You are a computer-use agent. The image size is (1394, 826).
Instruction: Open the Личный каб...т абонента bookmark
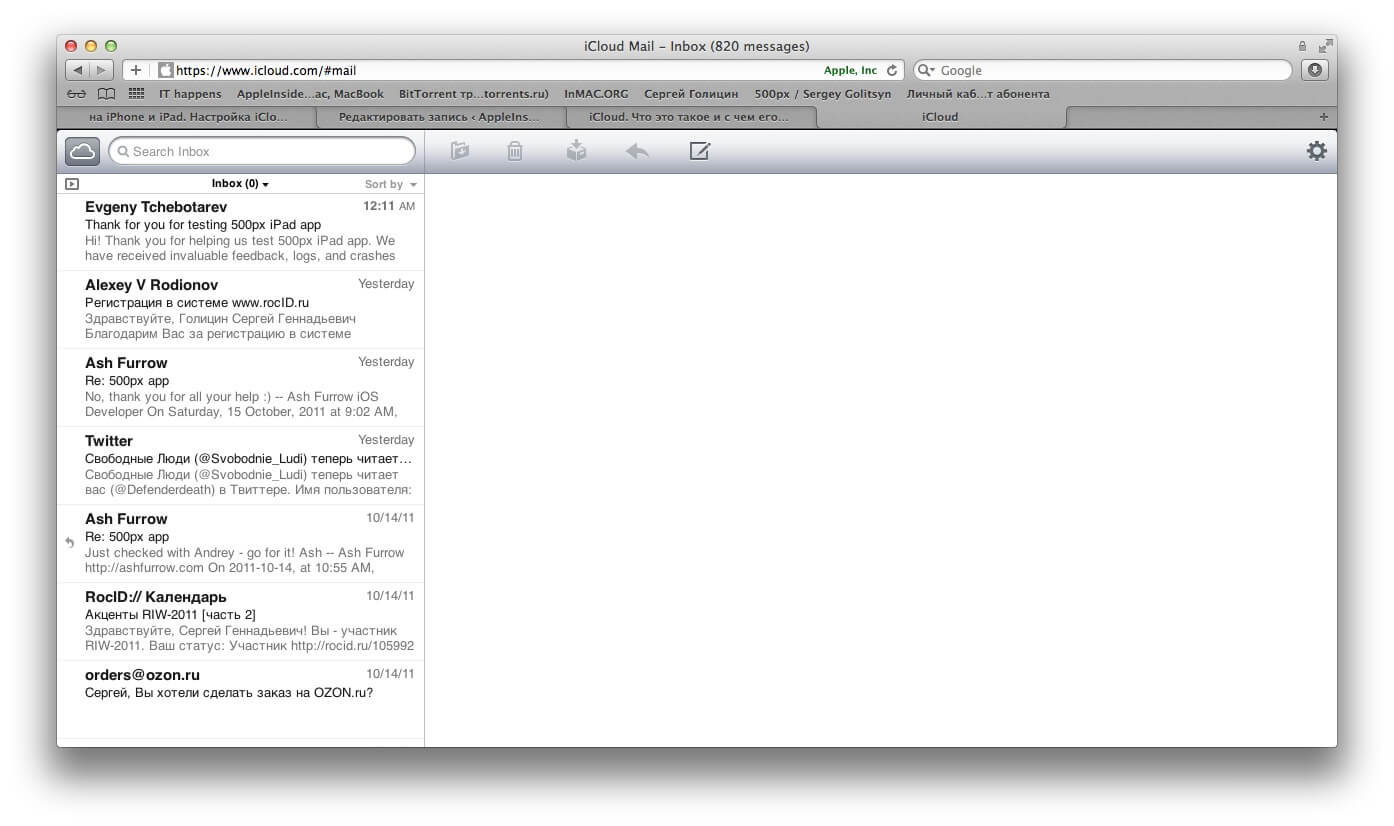pos(978,94)
